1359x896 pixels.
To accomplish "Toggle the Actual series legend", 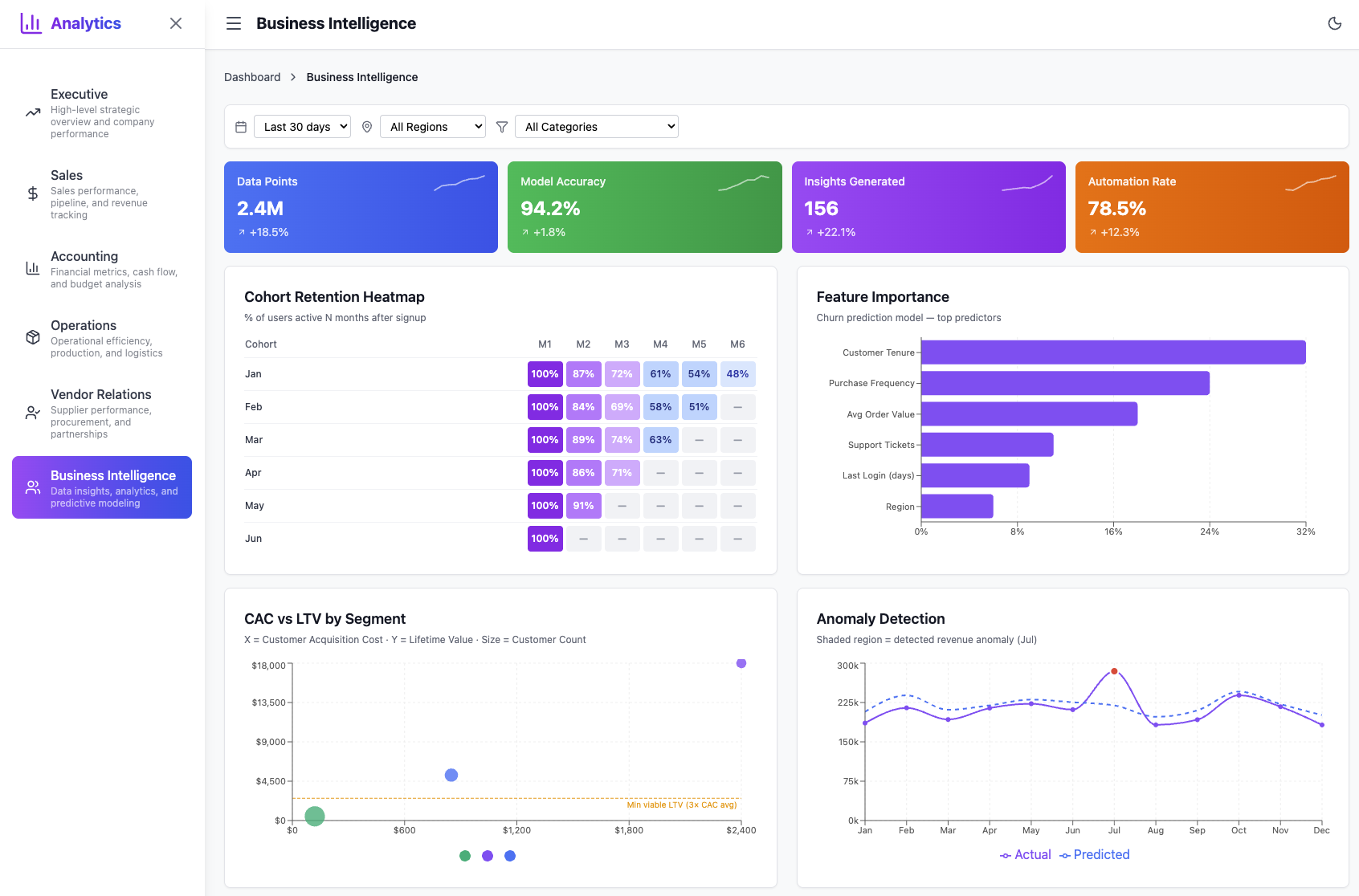I will pos(1026,855).
